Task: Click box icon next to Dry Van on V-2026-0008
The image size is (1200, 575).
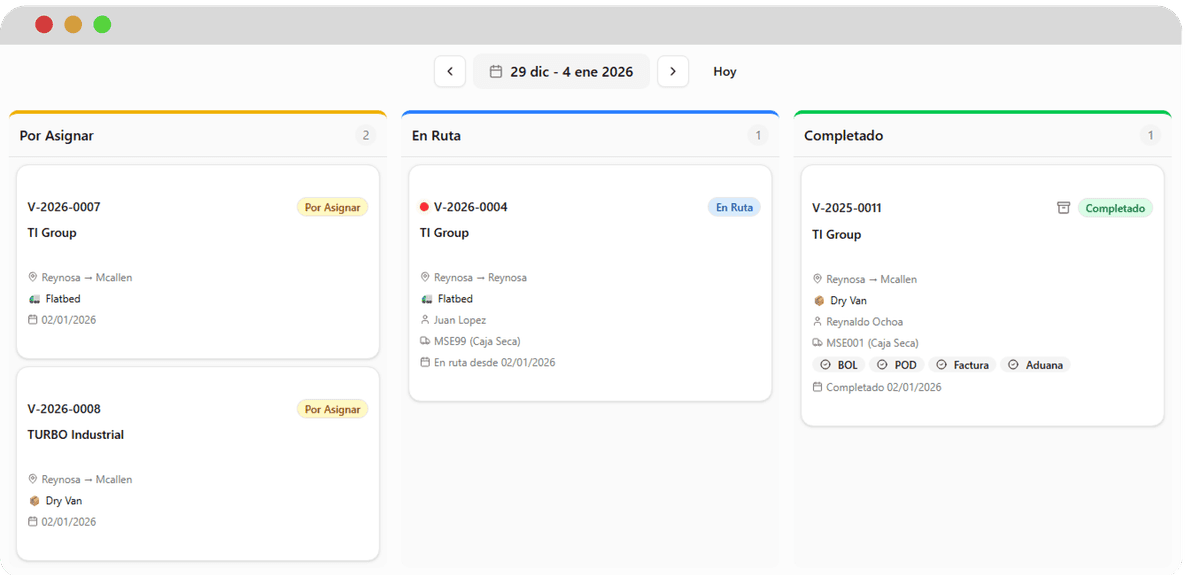Action: (x=34, y=501)
